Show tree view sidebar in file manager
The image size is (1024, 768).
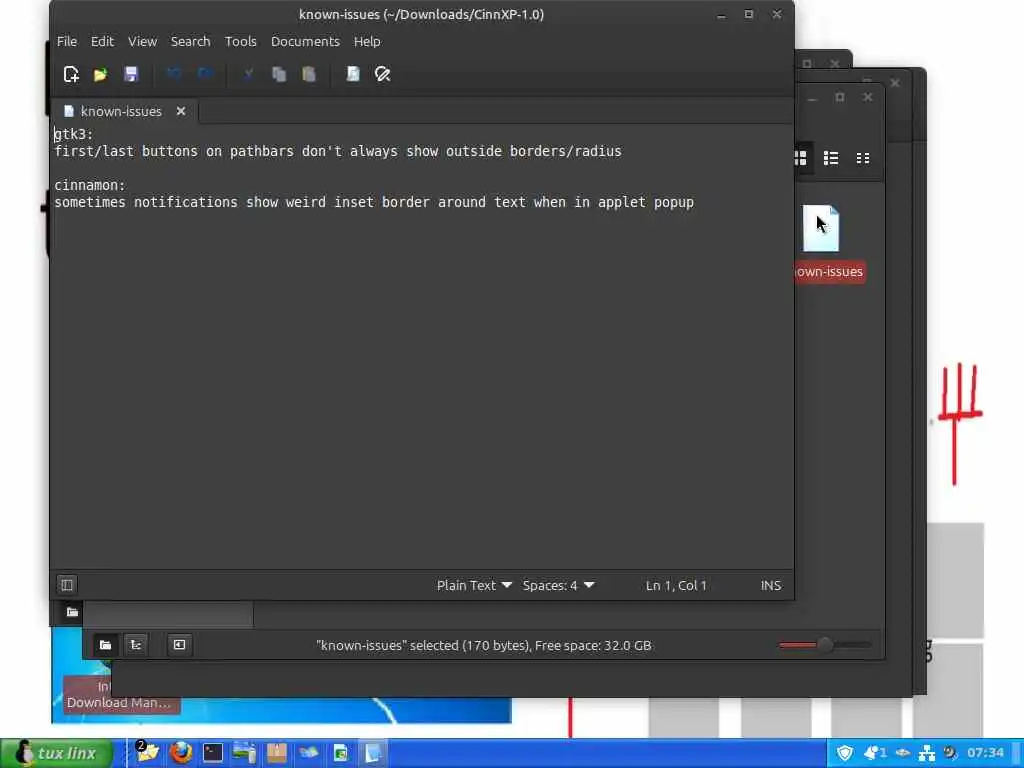pyautogui.click(x=136, y=645)
